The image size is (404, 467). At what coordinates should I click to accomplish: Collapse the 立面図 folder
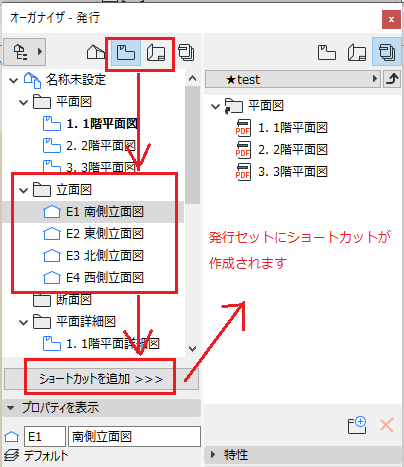[23, 190]
